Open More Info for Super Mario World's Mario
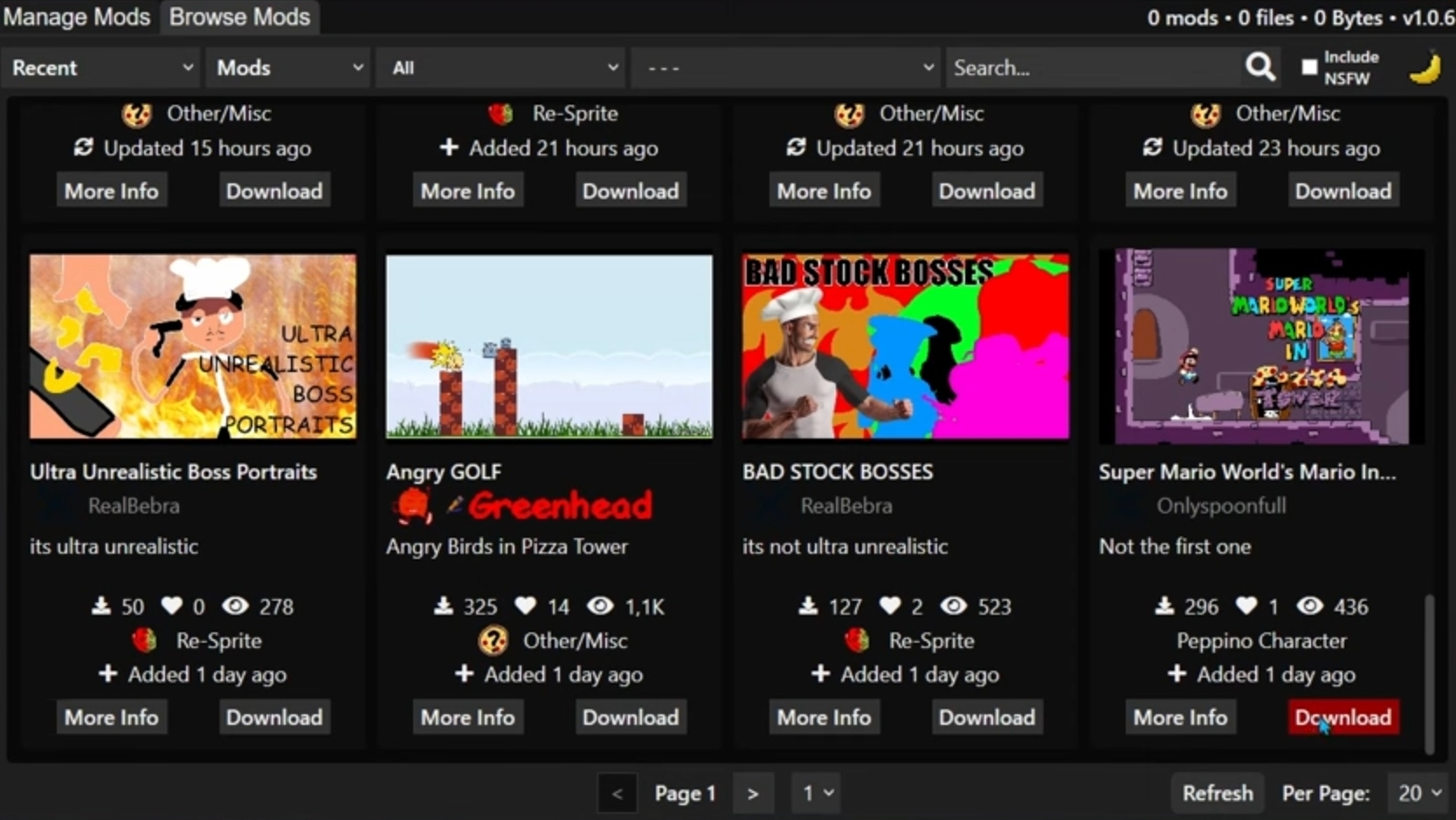This screenshot has width=1456, height=820. (x=1181, y=717)
